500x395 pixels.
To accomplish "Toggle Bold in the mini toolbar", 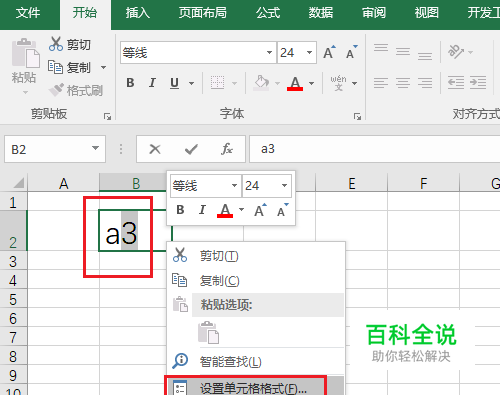I will pos(180,210).
